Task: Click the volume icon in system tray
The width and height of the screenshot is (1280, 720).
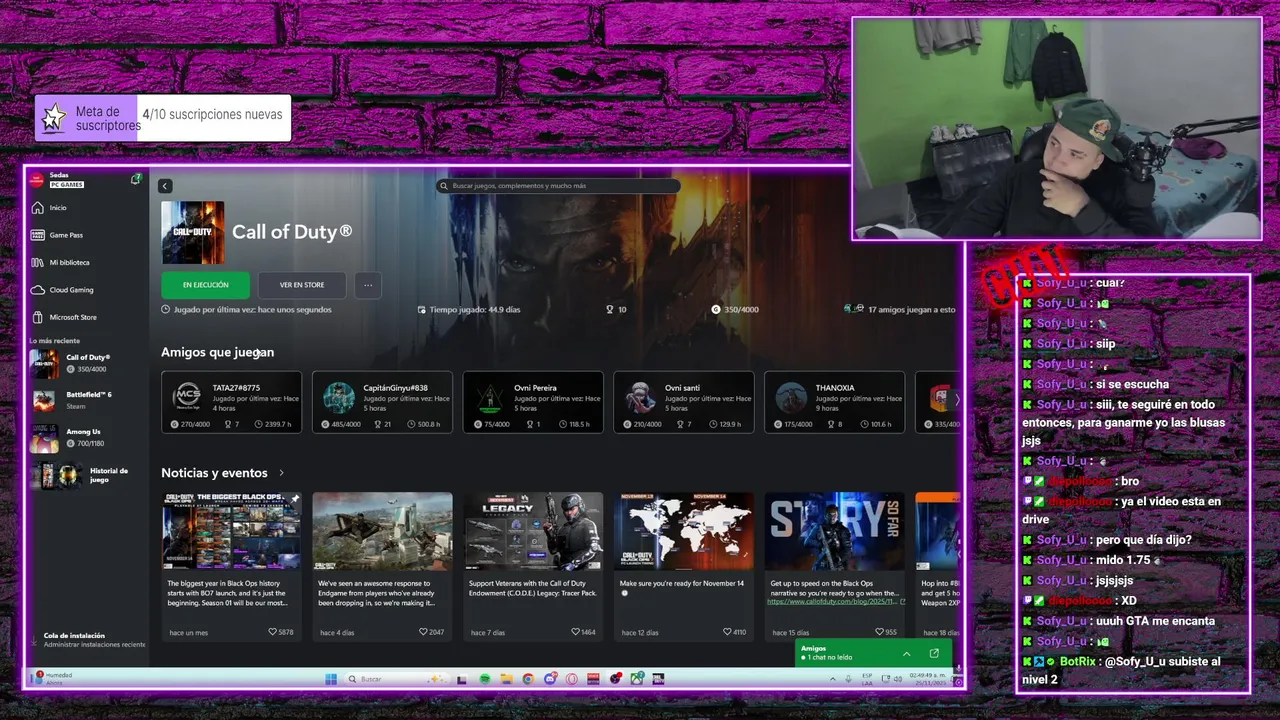Action: 898,679
